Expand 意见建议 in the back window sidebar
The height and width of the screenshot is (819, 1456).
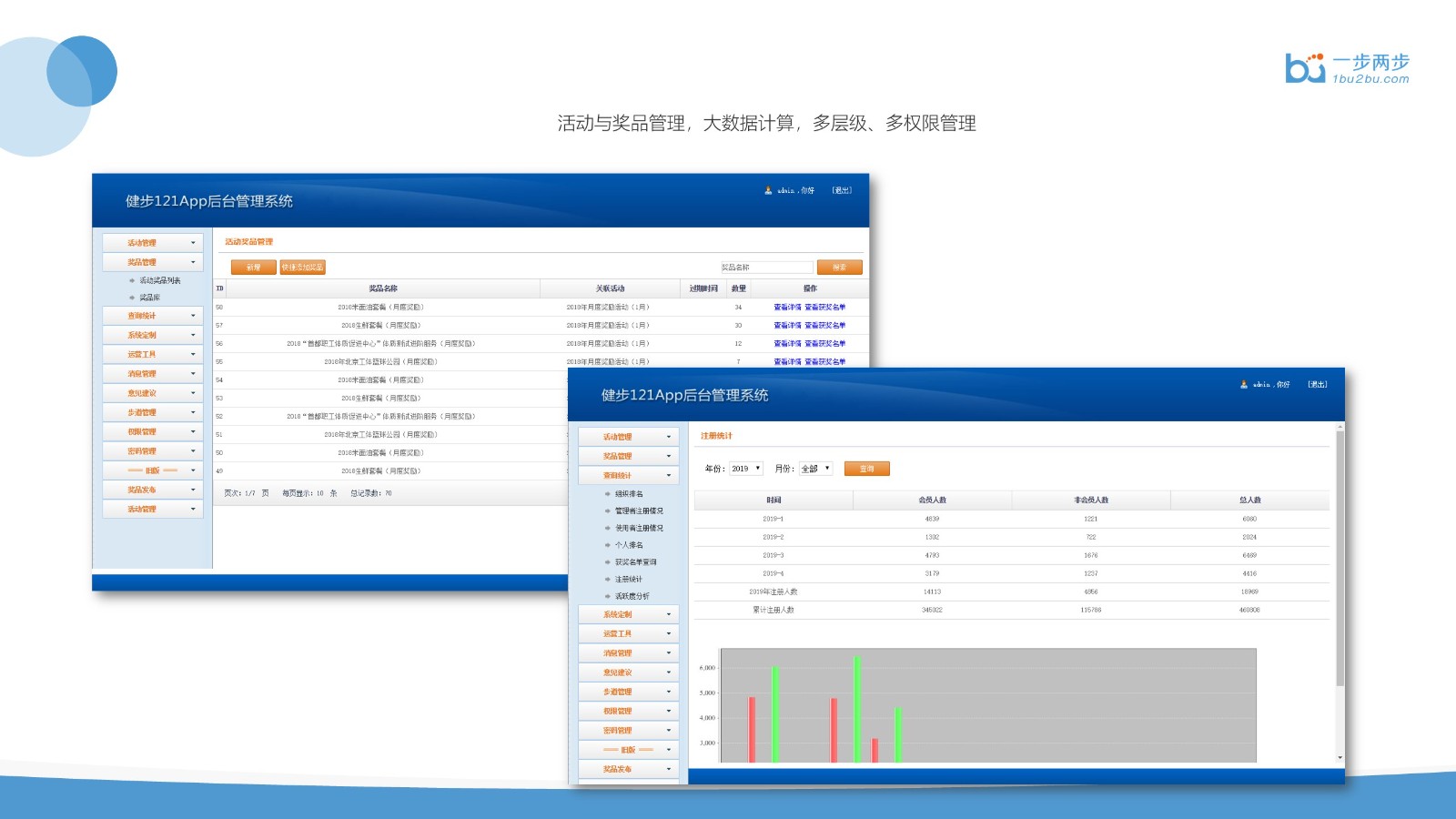[x=153, y=393]
